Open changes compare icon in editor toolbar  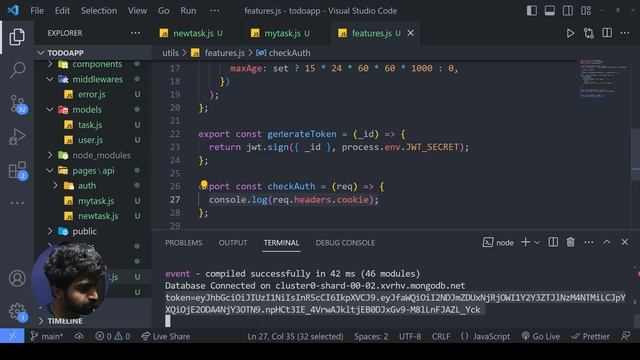pos(589,33)
